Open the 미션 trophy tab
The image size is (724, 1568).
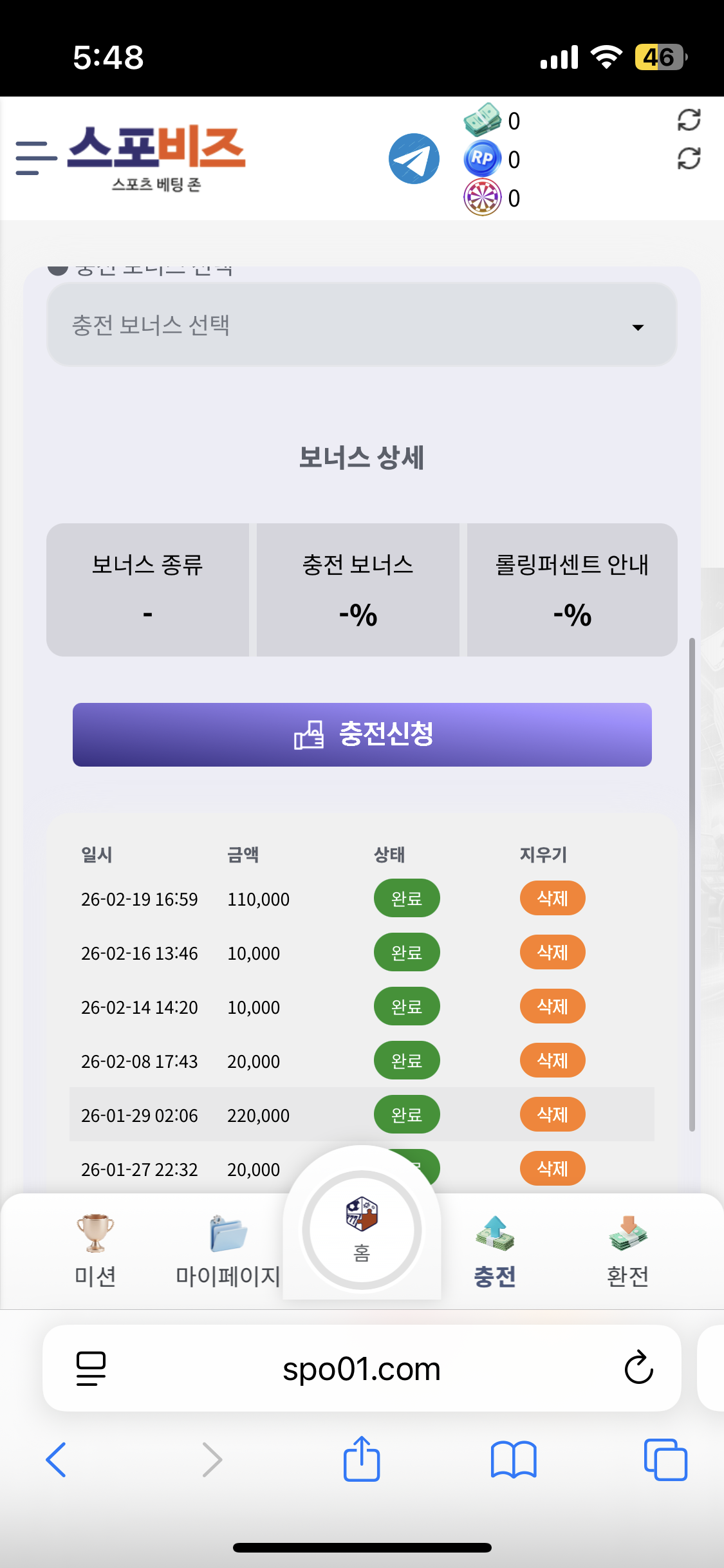tap(95, 1250)
